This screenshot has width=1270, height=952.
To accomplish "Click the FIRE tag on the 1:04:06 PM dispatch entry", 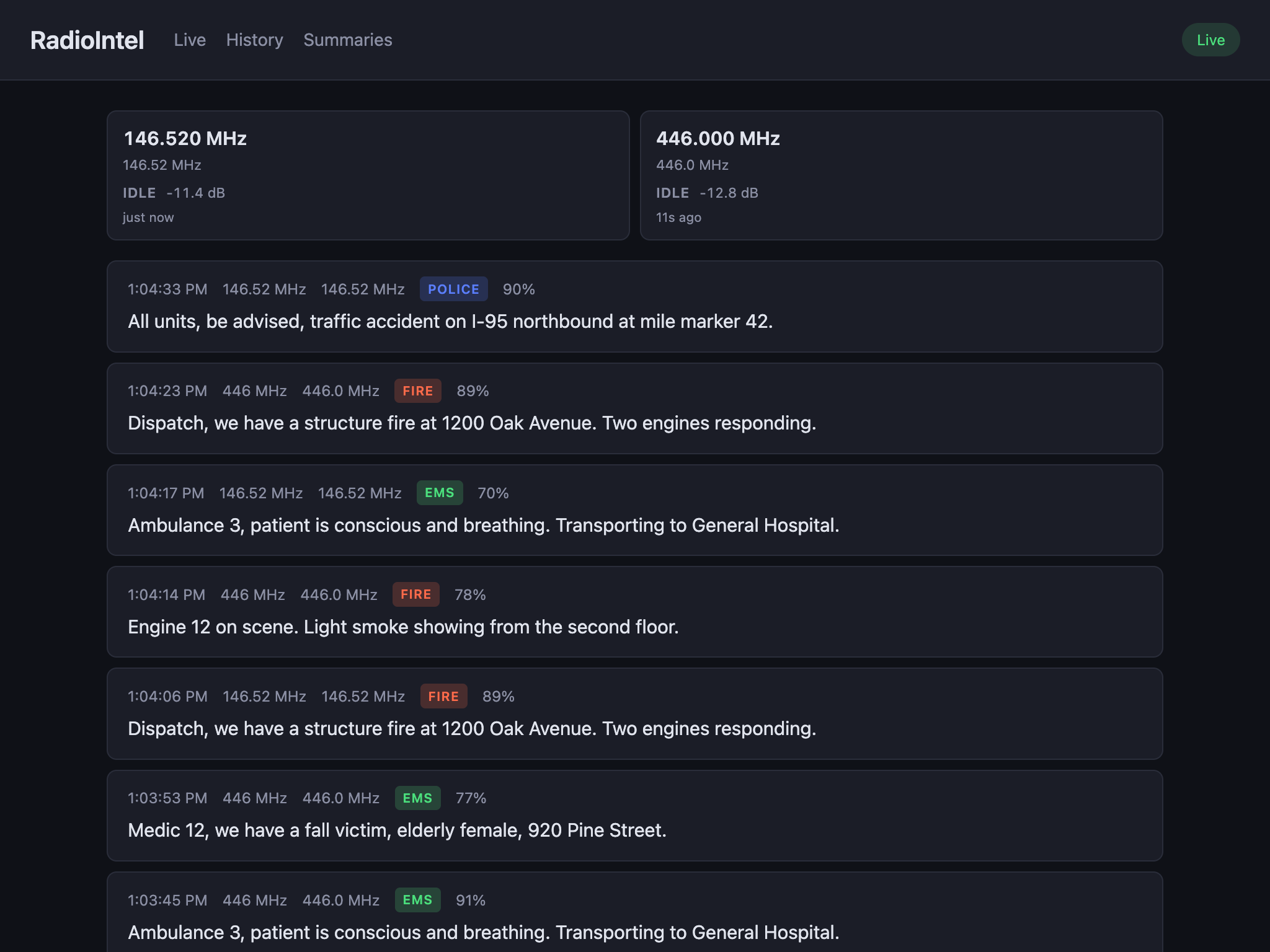I will click(x=443, y=696).
